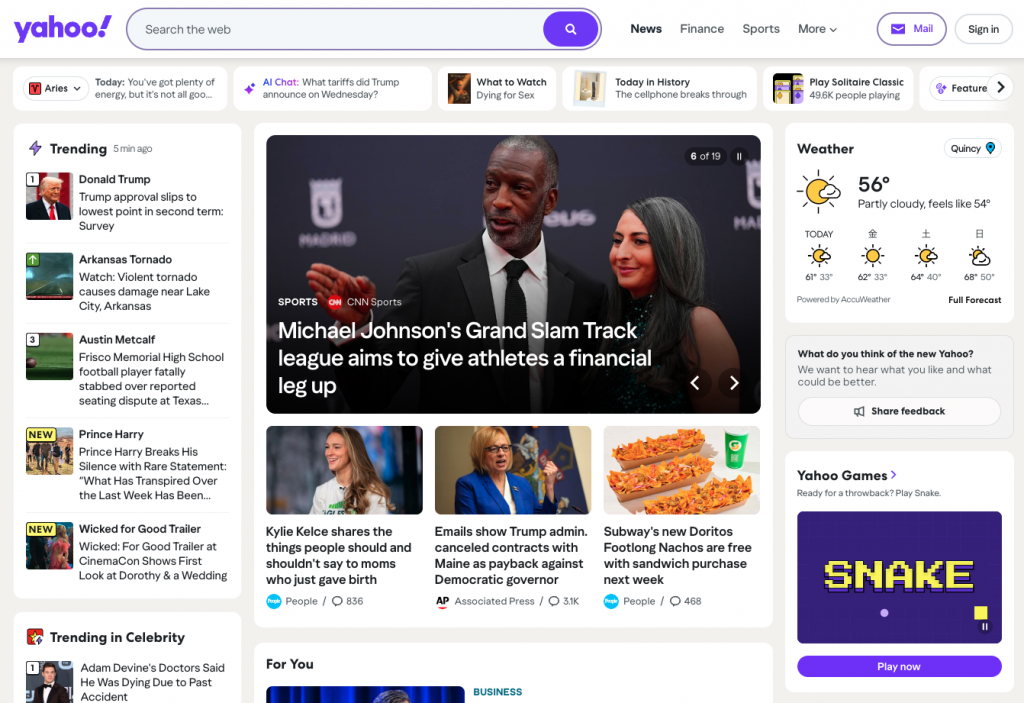Click the Yahoo Games arrow chevron
Viewport: 1024px width, 703px height.
click(893, 475)
